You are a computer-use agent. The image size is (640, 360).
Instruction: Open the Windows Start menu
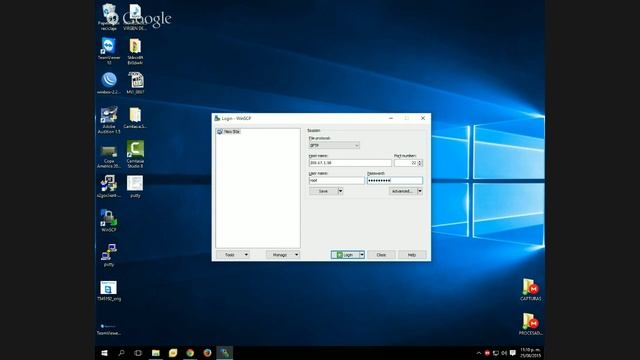click(x=104, y=353)
